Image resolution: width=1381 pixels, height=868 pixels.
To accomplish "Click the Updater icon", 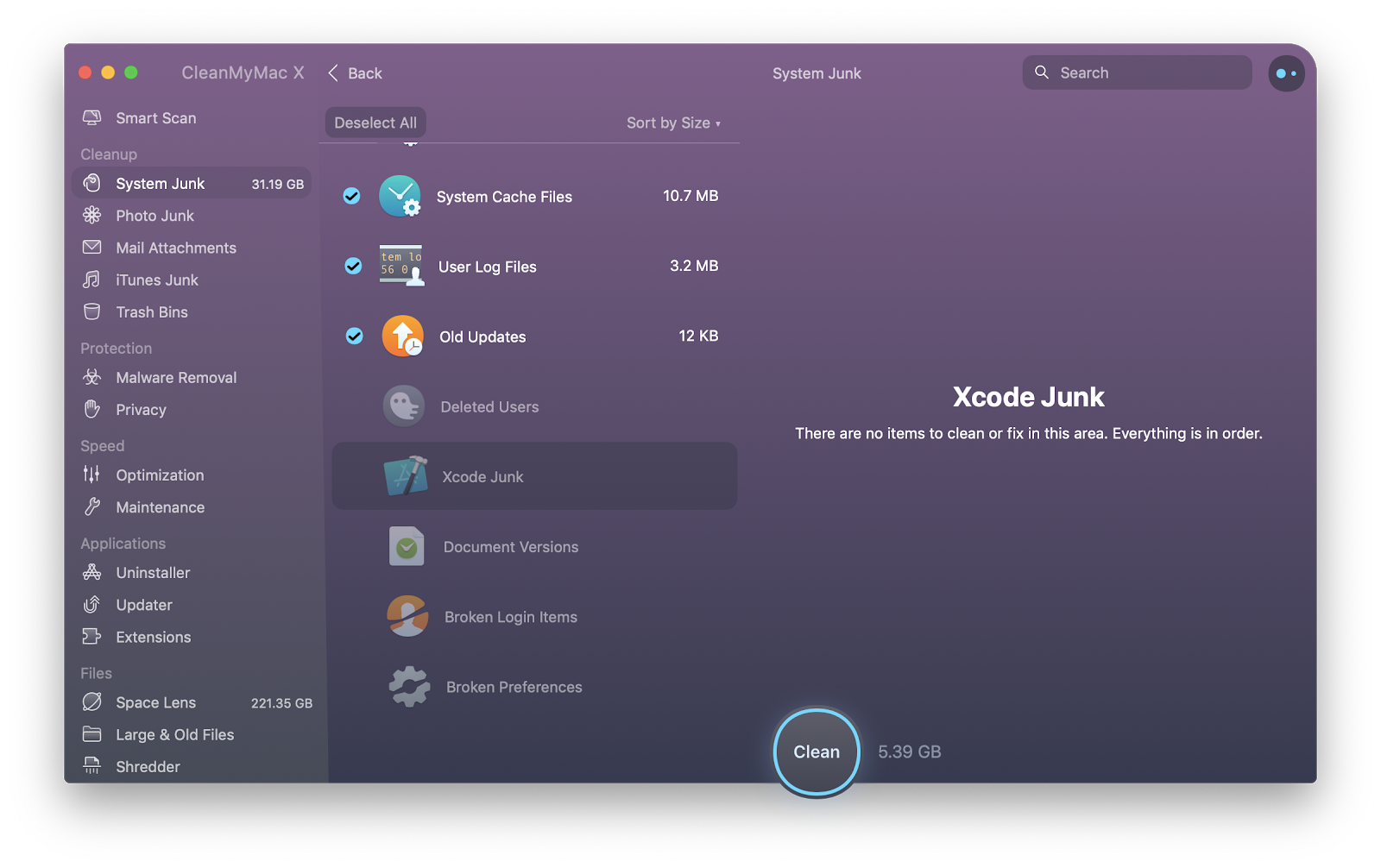I will coord(91,604).
